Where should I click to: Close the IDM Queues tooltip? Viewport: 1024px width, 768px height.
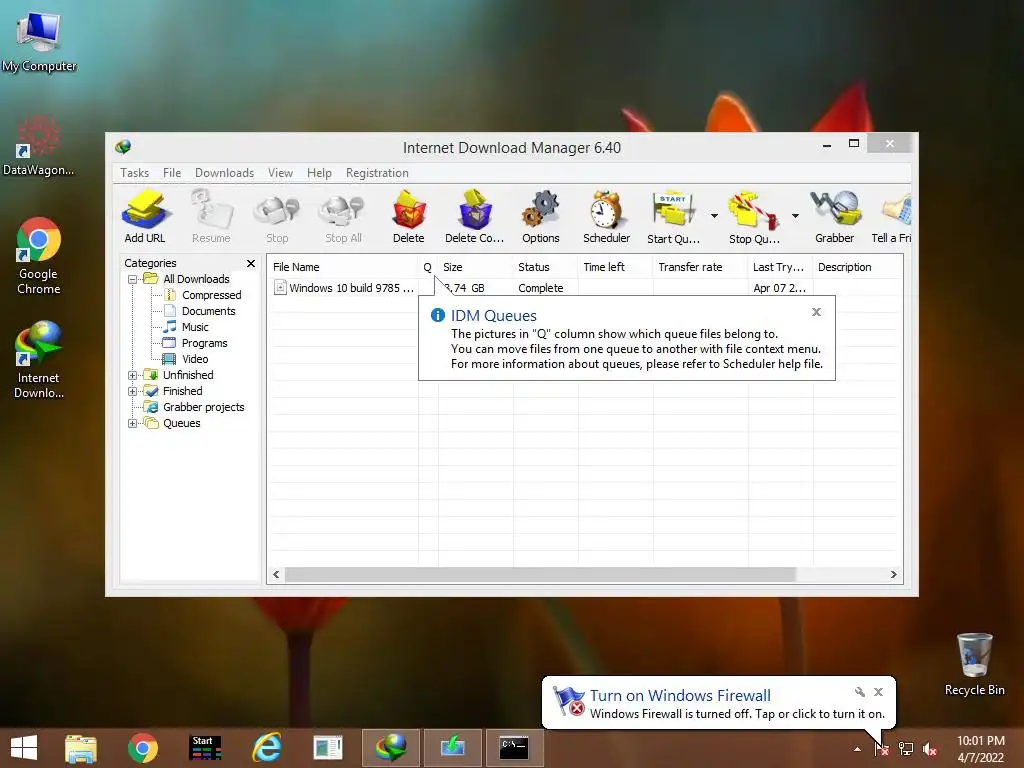[x=816, y=312]
